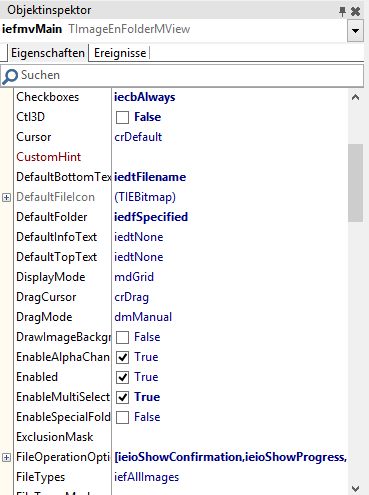Image resolution: width=369 pixels, height=495 pixels.
Task: Click the DisplayMode mdGrid value
Action: pos(134,277)
